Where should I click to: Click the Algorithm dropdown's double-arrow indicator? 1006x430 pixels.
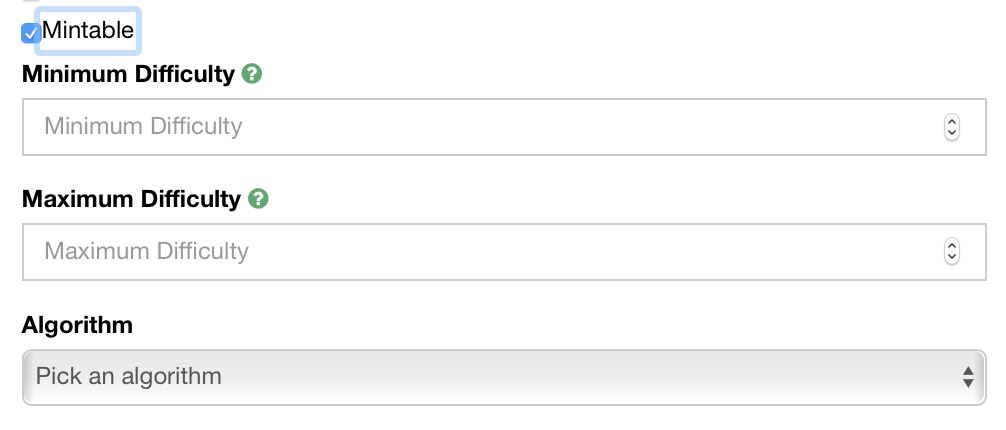pyautogui.click(x=967, y=377)
